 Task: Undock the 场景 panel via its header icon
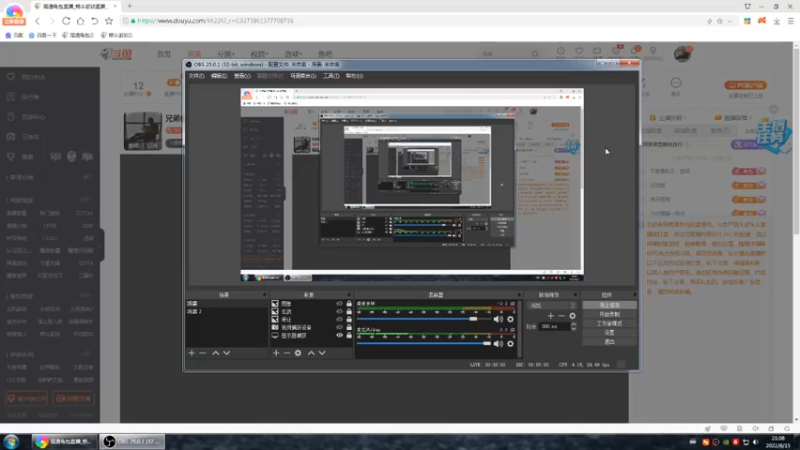coord(265,295)
